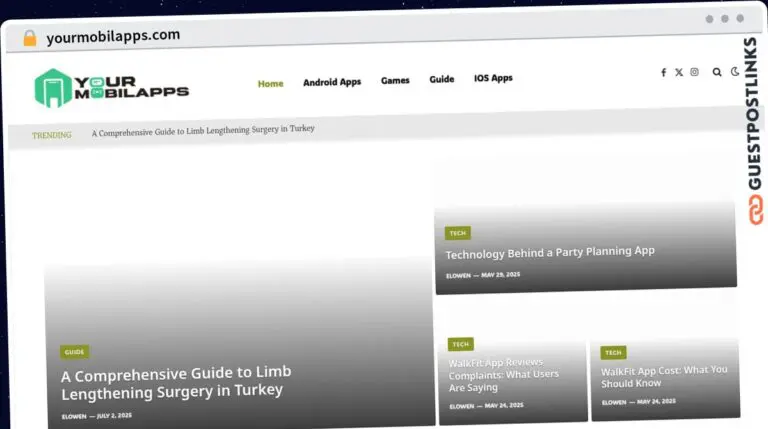Select the Games menu item
The image size is (768, 429).
click(395, 80)
